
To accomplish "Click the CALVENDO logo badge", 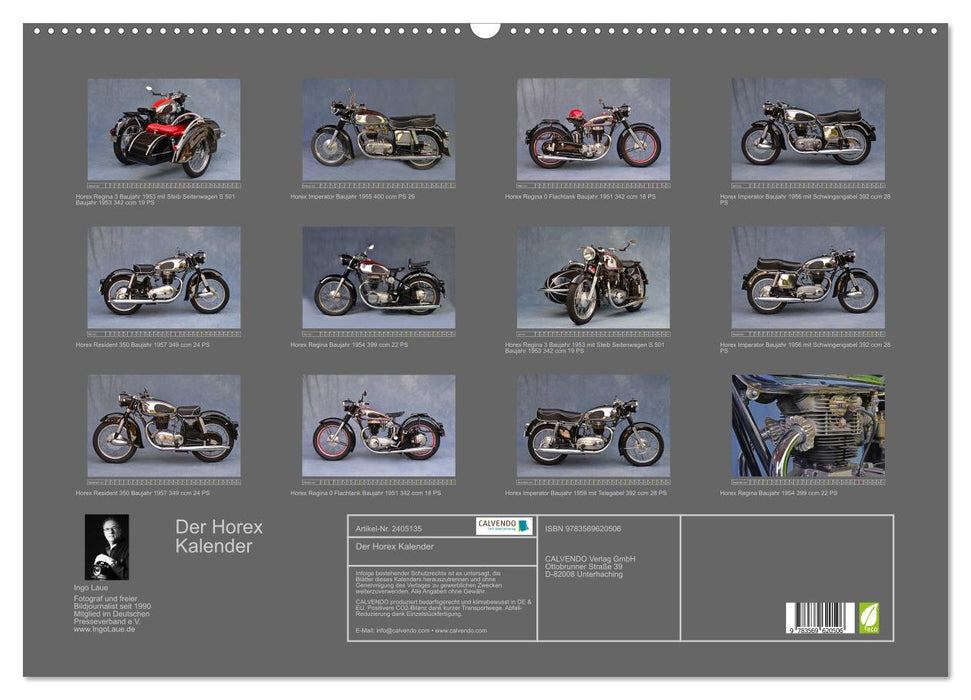I will (504, 526).
